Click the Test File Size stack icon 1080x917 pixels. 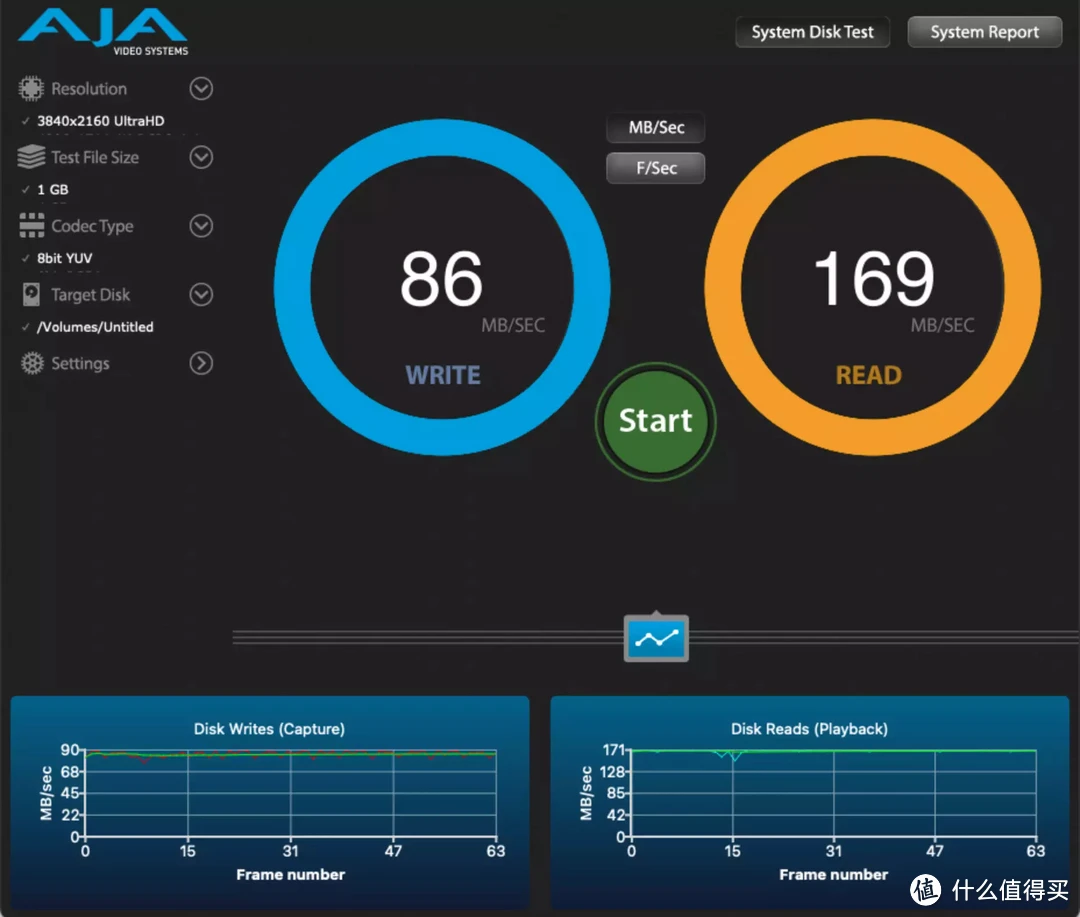[x=31, y=157]
